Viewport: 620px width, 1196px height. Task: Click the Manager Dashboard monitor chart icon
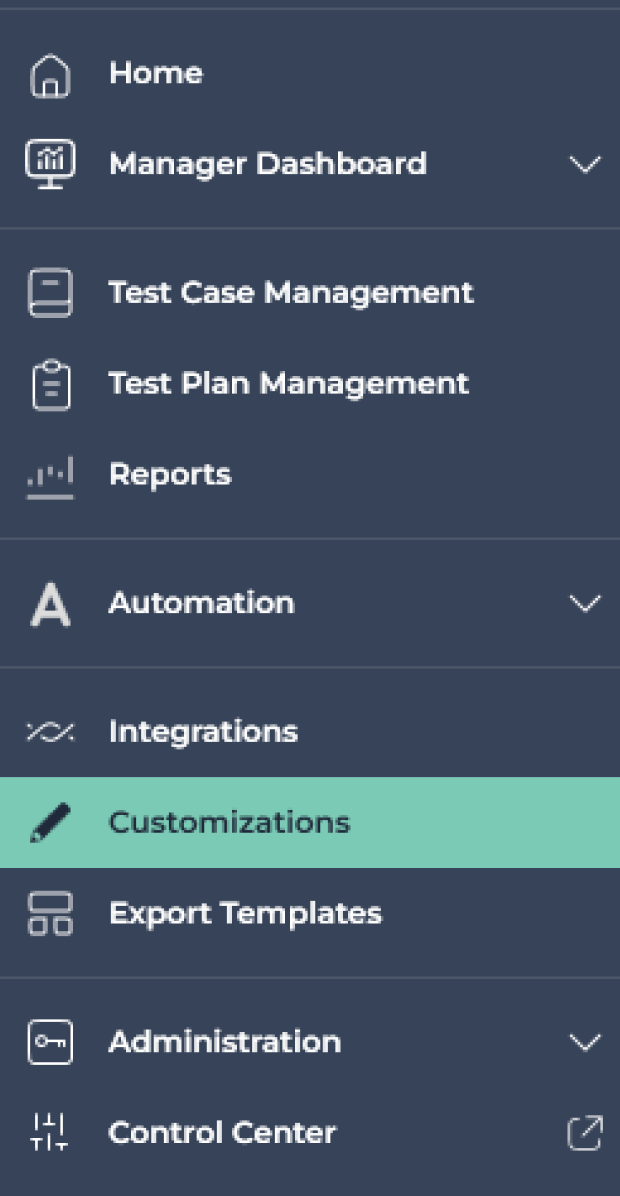pos(50,162)
